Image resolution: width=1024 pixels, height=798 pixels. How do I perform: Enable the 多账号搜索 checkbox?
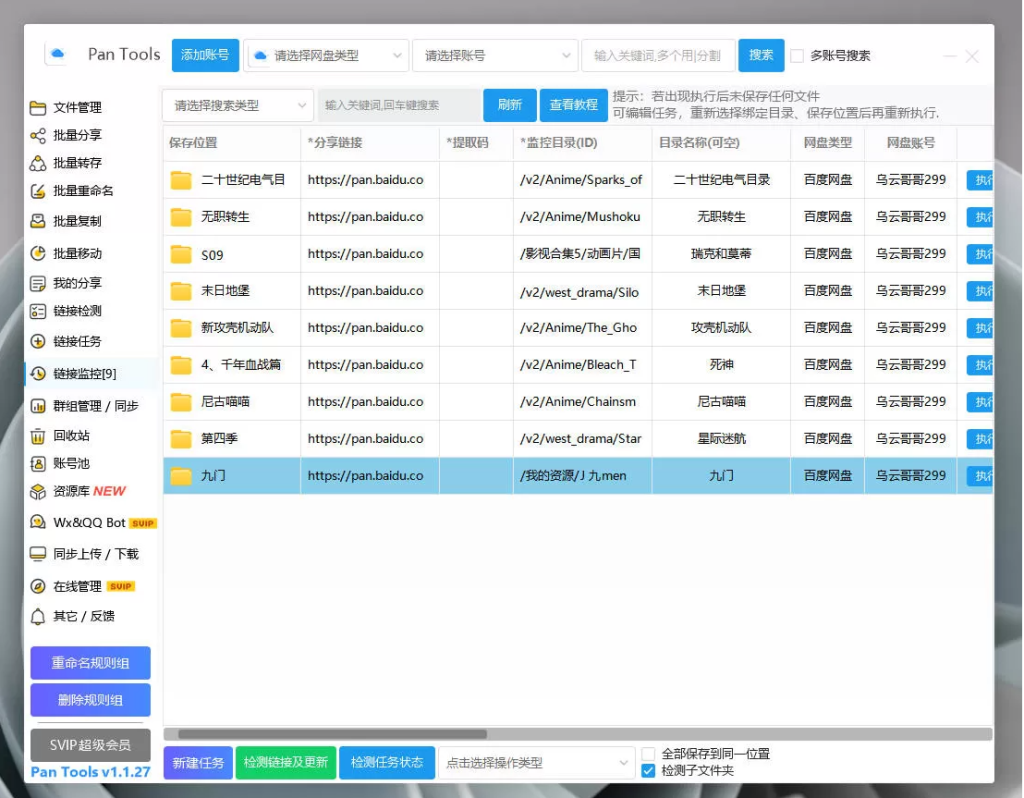pyautogui.click(x=797, y=56)
